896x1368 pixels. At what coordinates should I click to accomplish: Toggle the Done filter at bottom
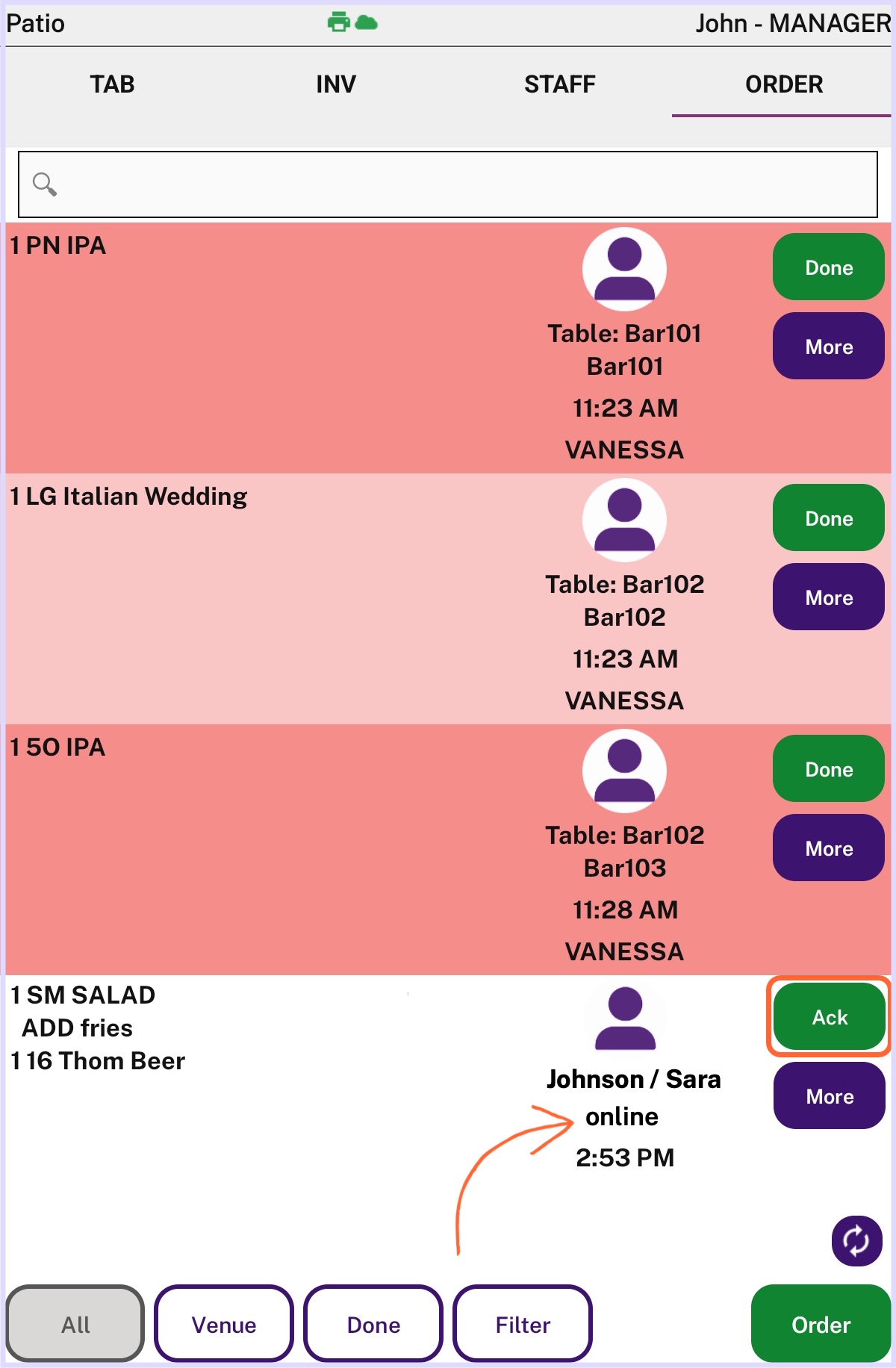pyautogui.click(x=373, y=1325)
